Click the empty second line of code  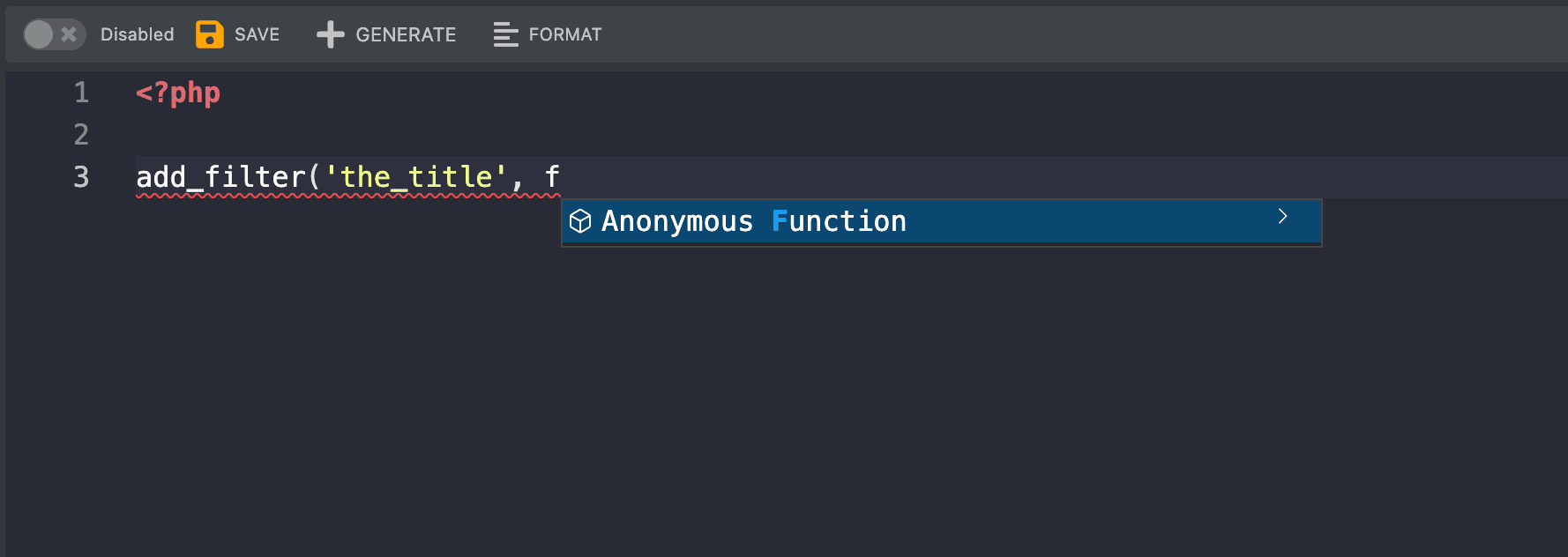pos(529,135)
